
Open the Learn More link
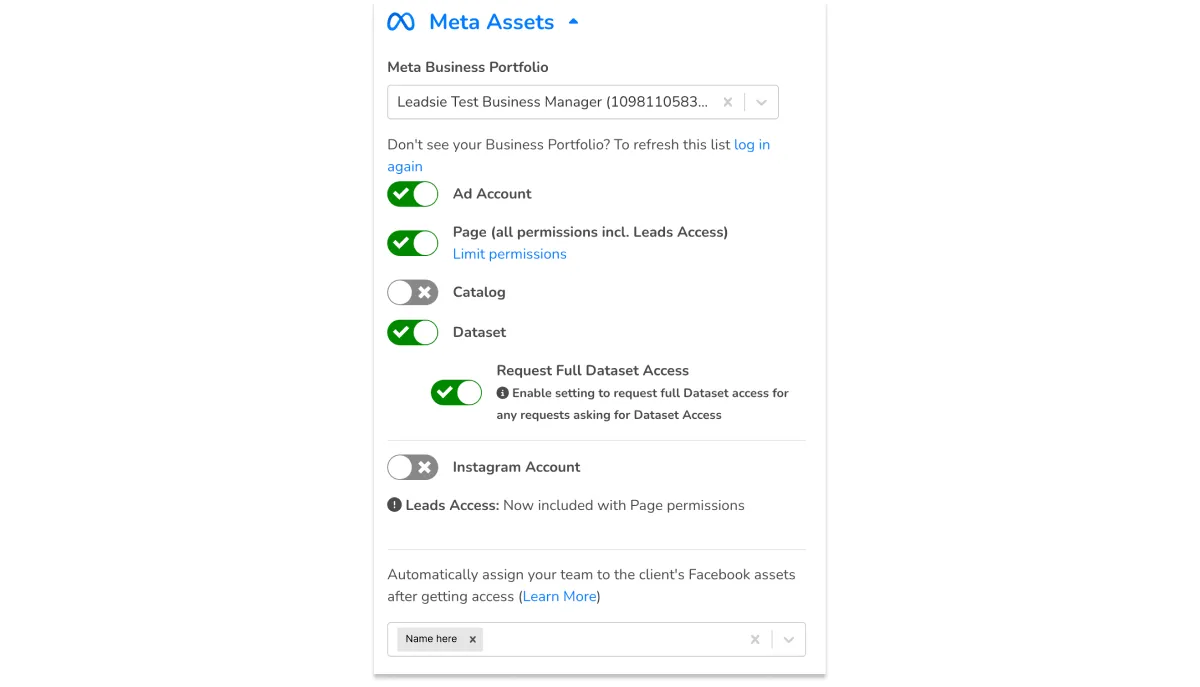click(560, 596)
